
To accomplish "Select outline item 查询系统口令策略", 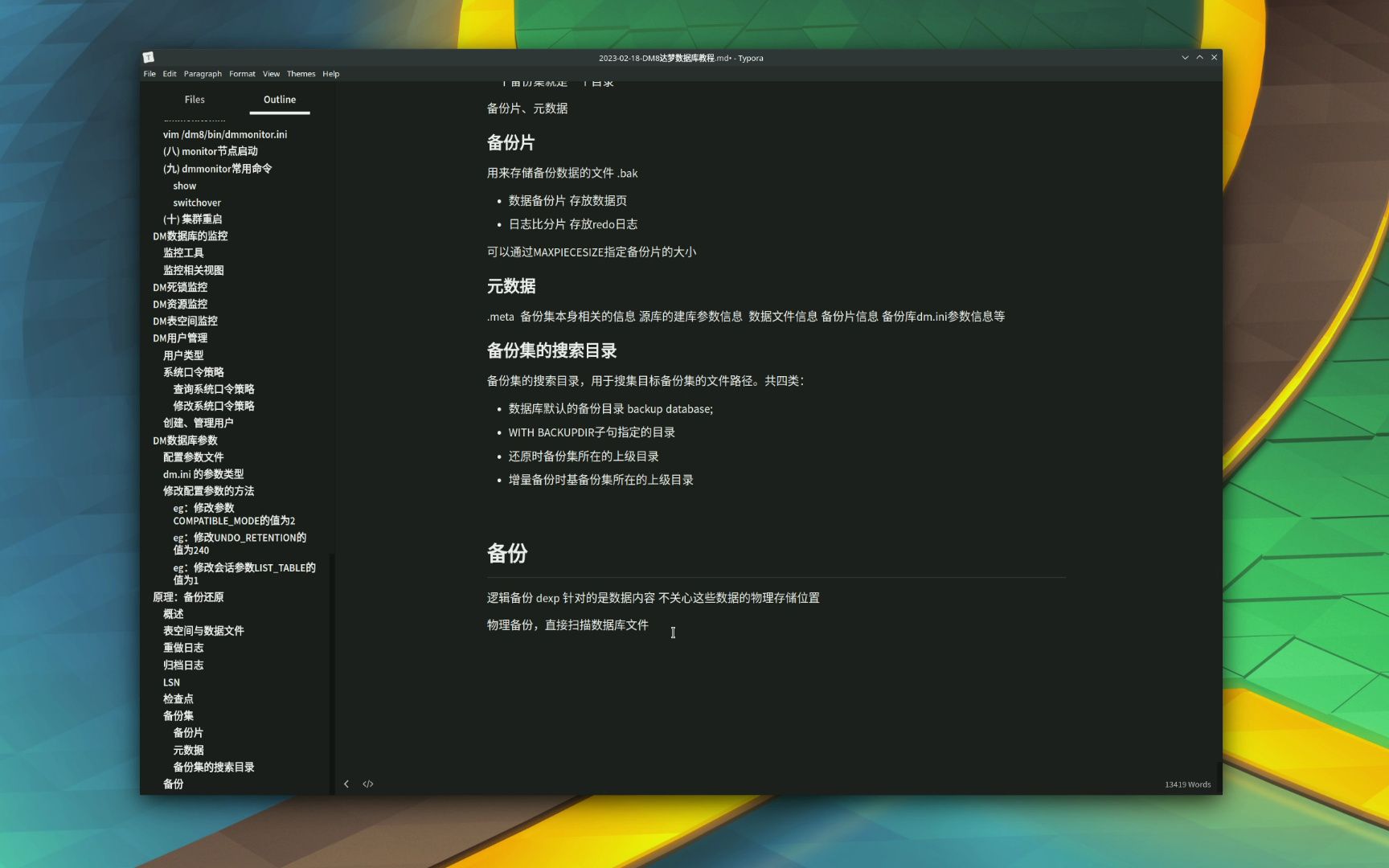I will [x=214, y=389].
